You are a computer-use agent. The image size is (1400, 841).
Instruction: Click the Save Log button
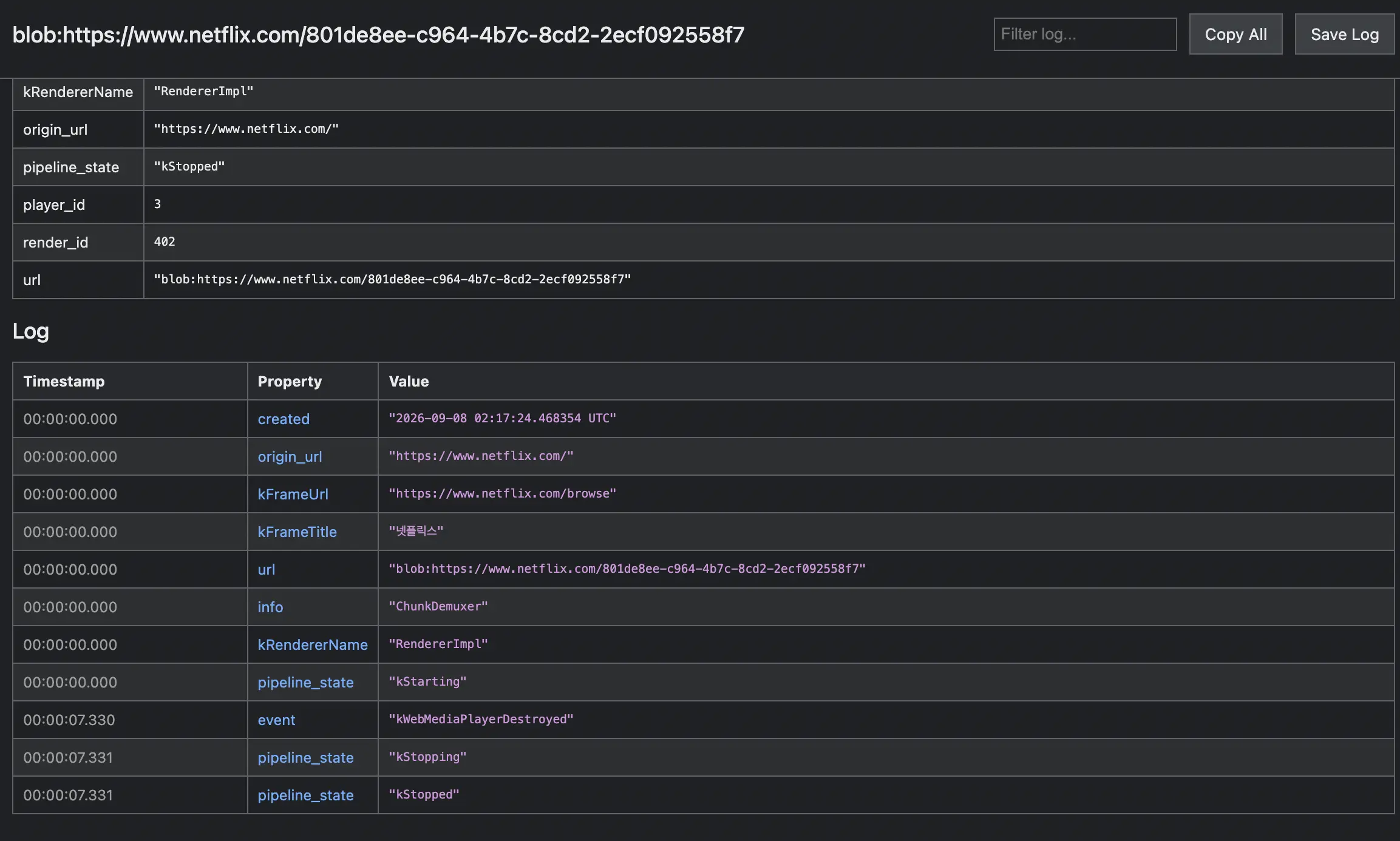click(x=1344, y=34)
